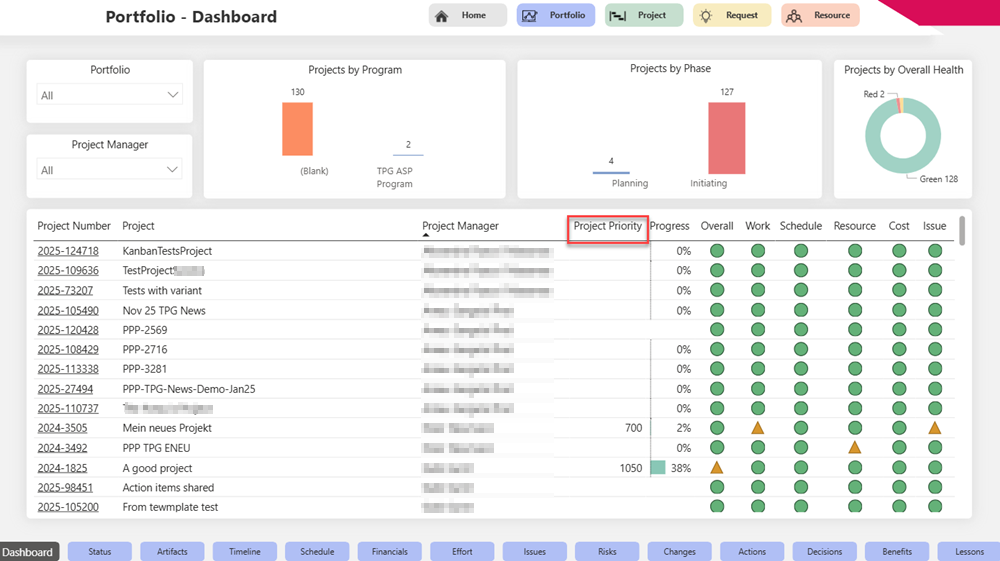Go to the Effort tab
The image size is (1000, 561).
coord(462,551)
